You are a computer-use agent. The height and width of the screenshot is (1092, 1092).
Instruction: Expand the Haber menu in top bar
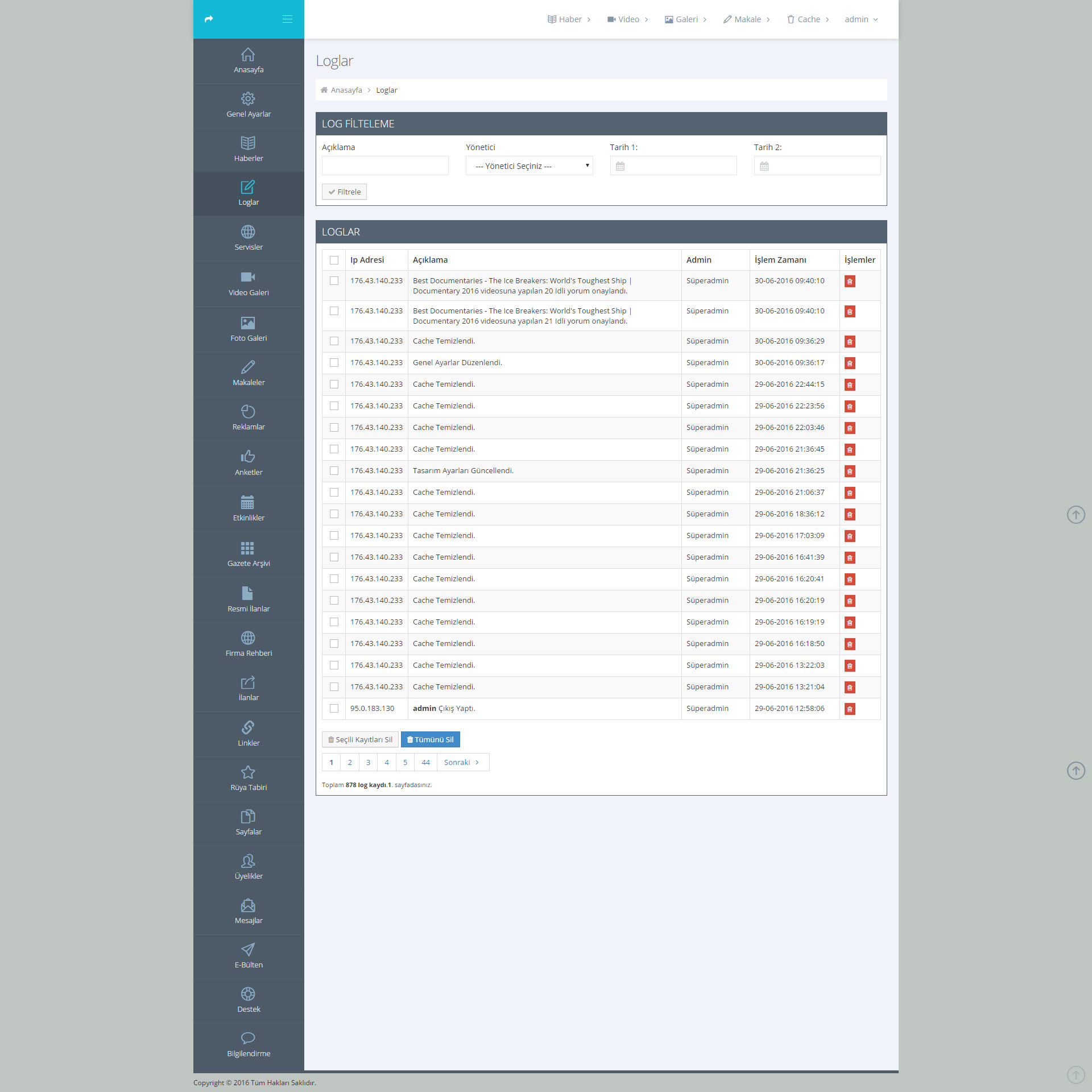click(569, 19)
